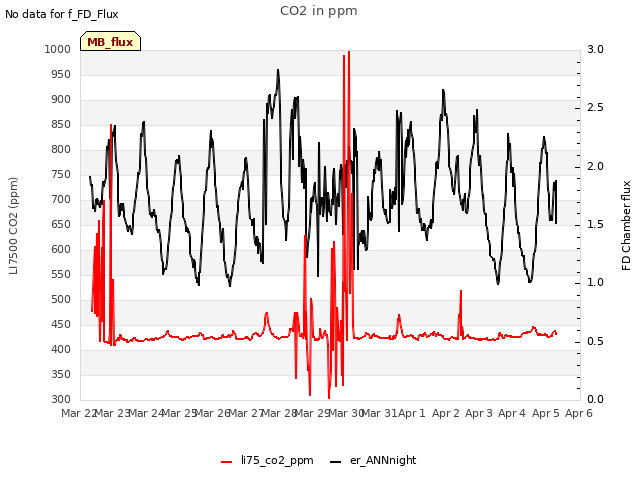The width and height of the screenshot is (640, 480).
Task: Click the 950 tick on left axis
Action: tap(61, 75)
